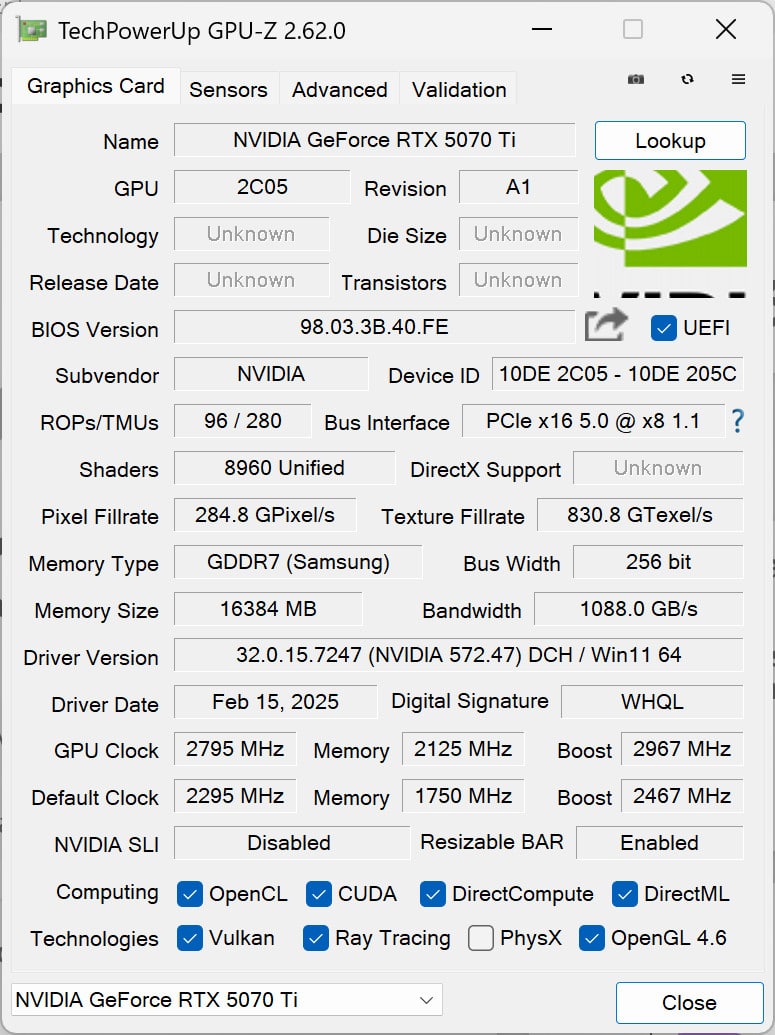Click the 830.8 GTexel/s value

[640, 514]
